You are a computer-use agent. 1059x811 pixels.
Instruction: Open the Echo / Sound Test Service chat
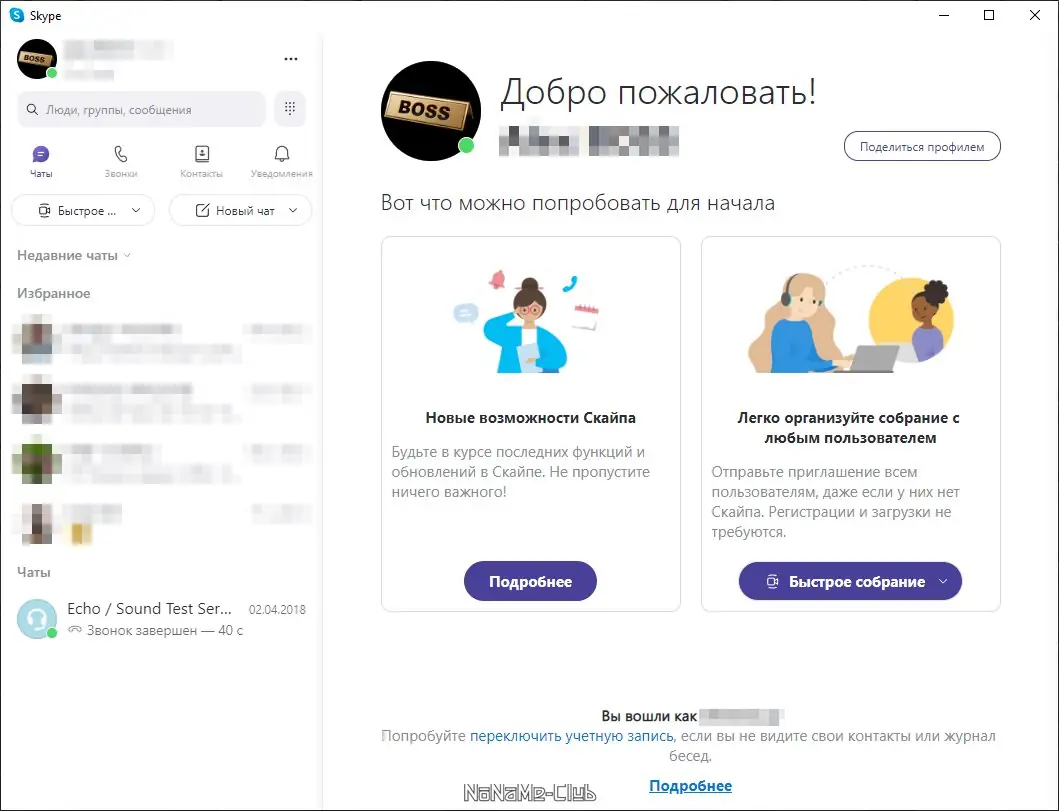[161, 619]
